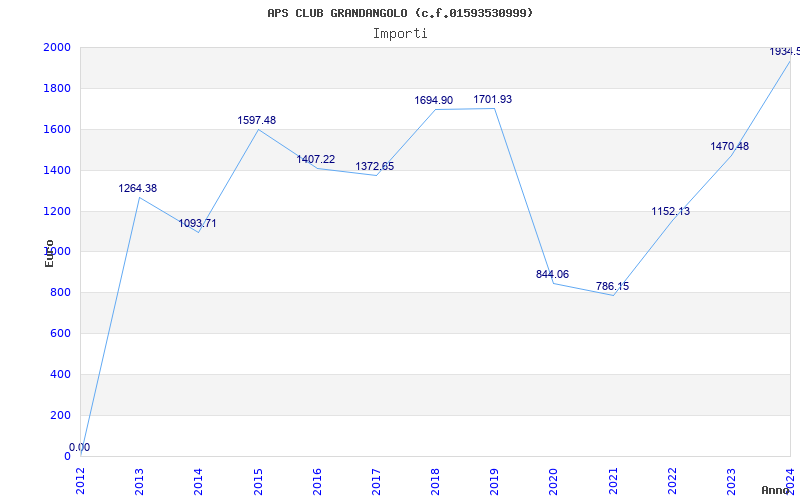Select the 786.15 data label
Image resolution: width=800 pixels, height=500 pixels.
point(612,286)
